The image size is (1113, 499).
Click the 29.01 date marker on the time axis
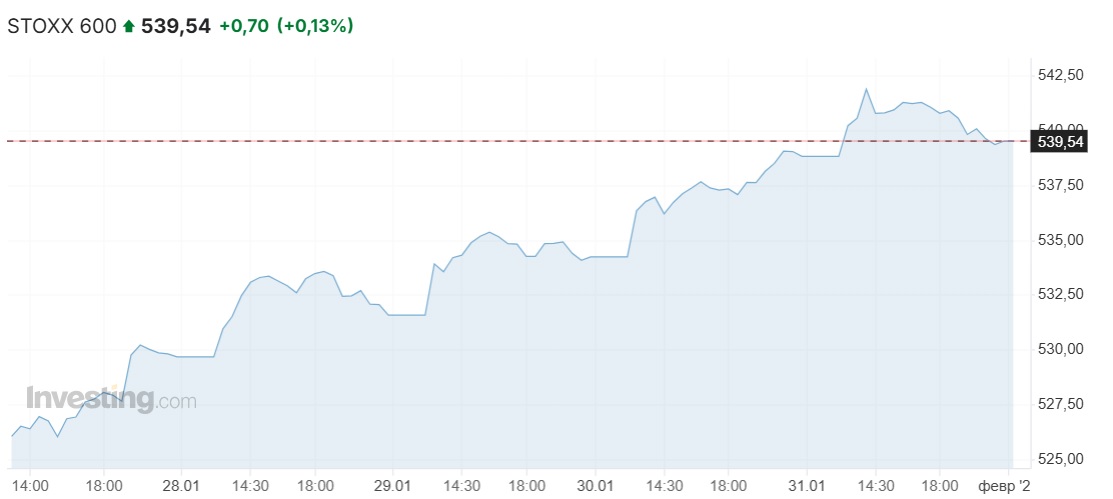tap(393, 486)
